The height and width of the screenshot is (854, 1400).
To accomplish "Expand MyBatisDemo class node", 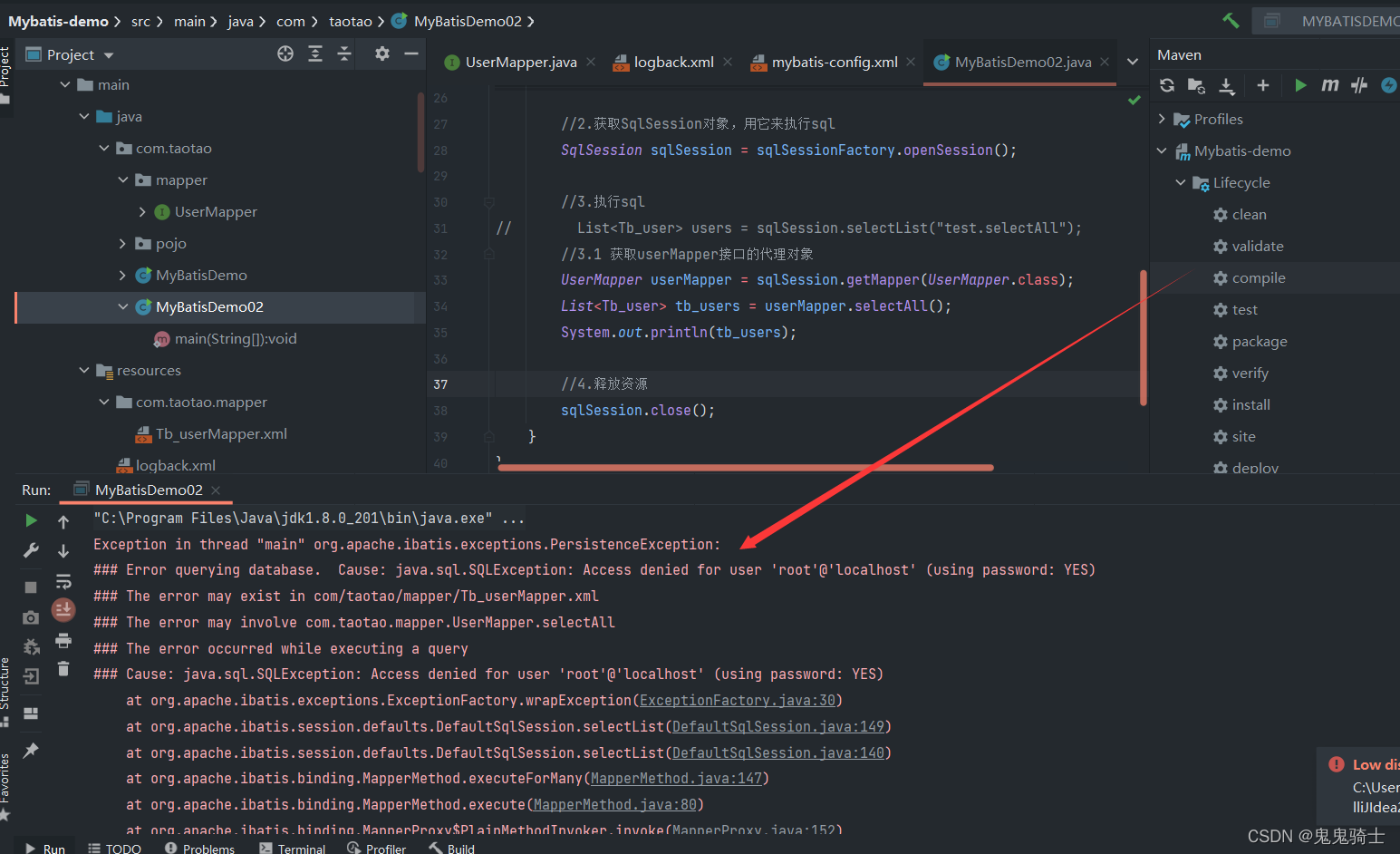I will (x=123, y=275).
